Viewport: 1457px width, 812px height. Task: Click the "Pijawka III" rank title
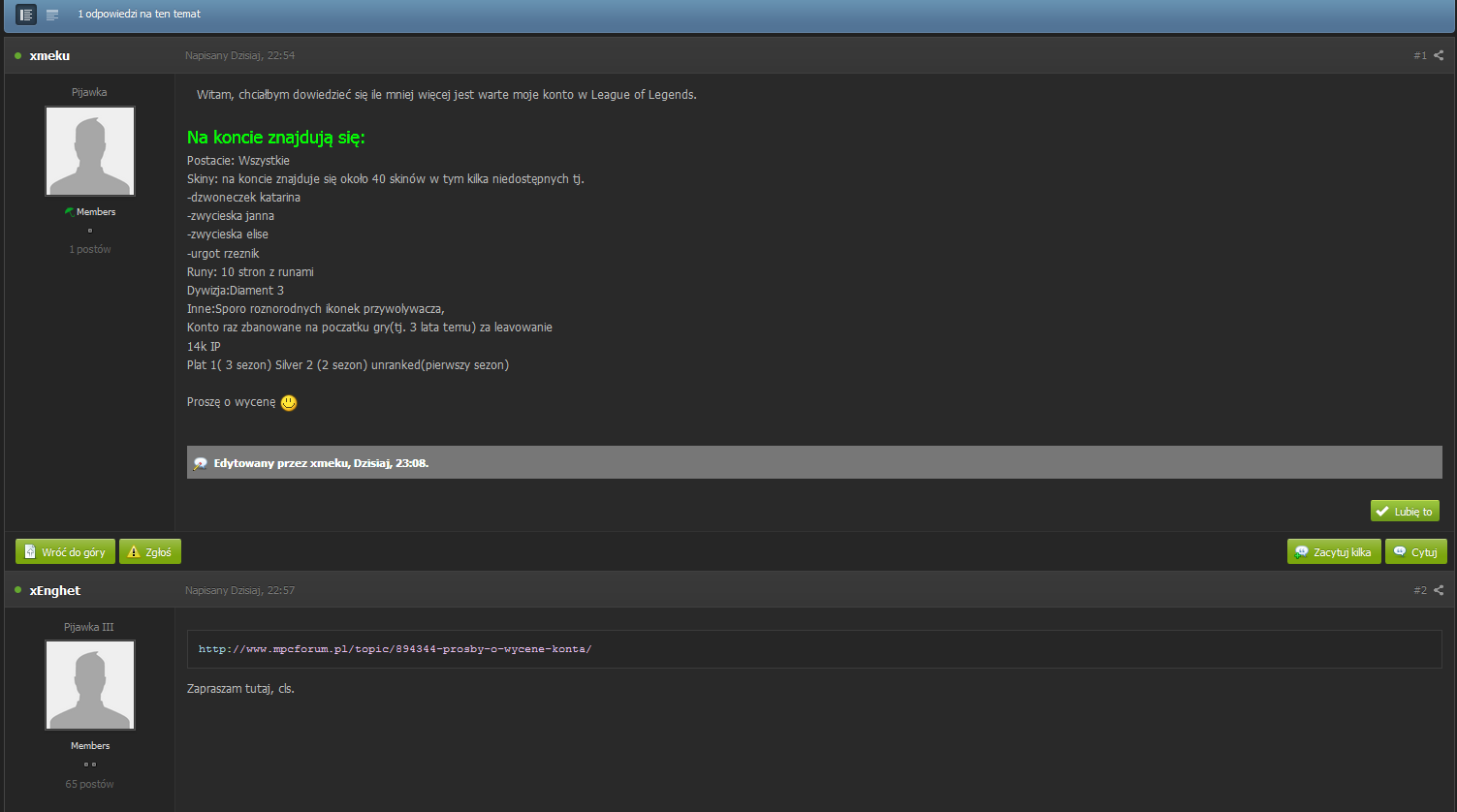coord(89,627)
